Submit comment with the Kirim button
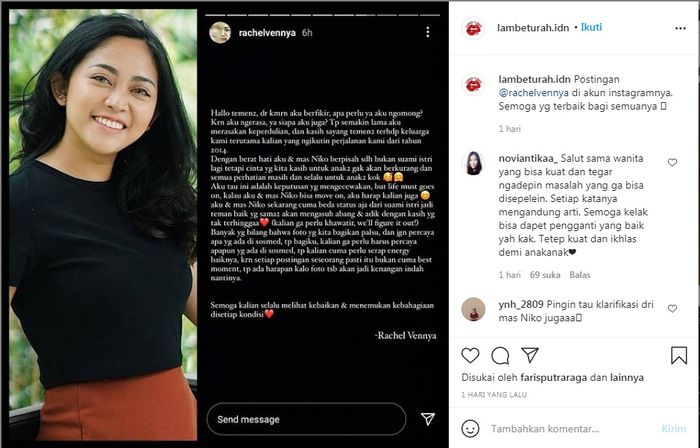The image size is (700, 448). click(x=674, y=429)
